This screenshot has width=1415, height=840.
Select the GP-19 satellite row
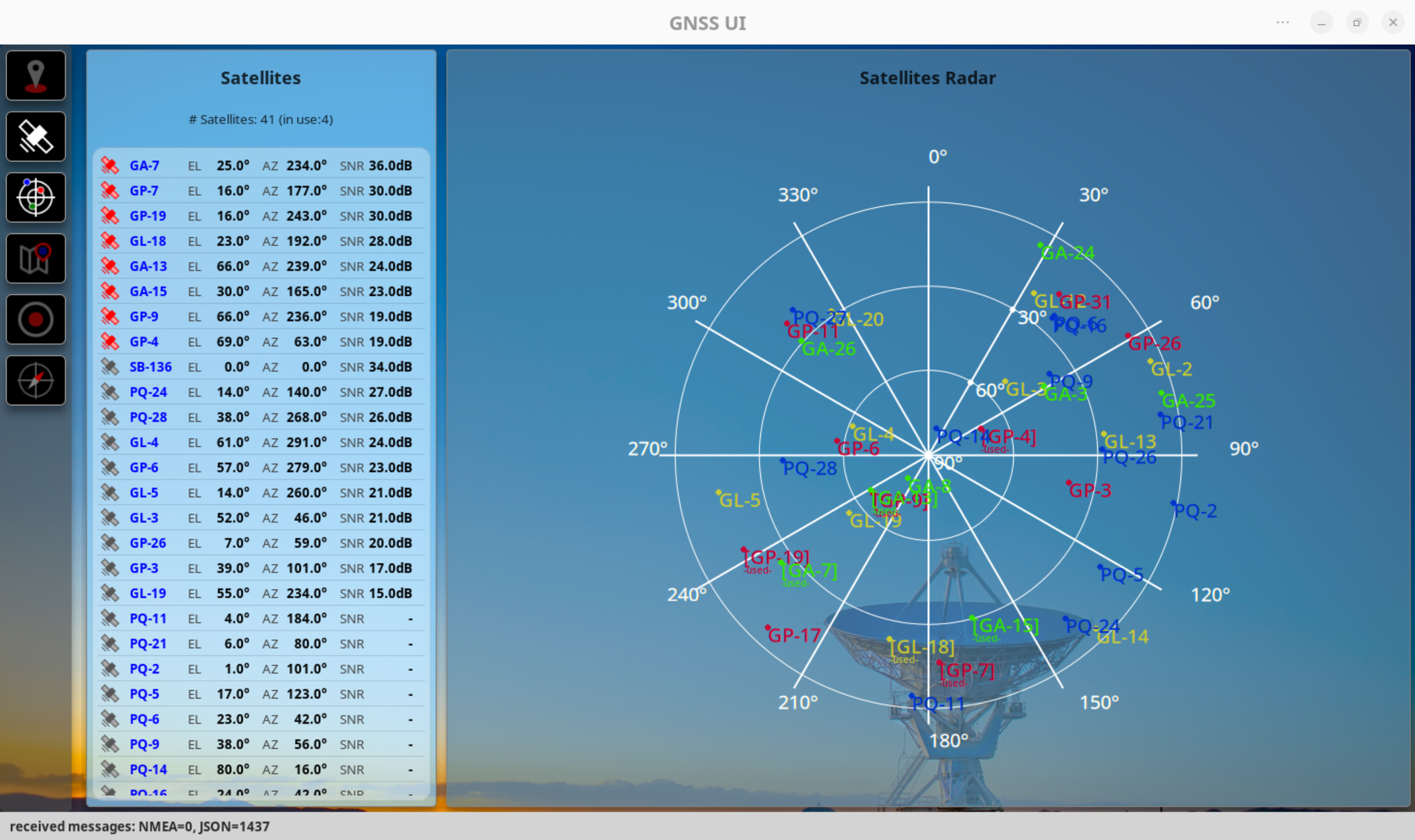point(260,216)
